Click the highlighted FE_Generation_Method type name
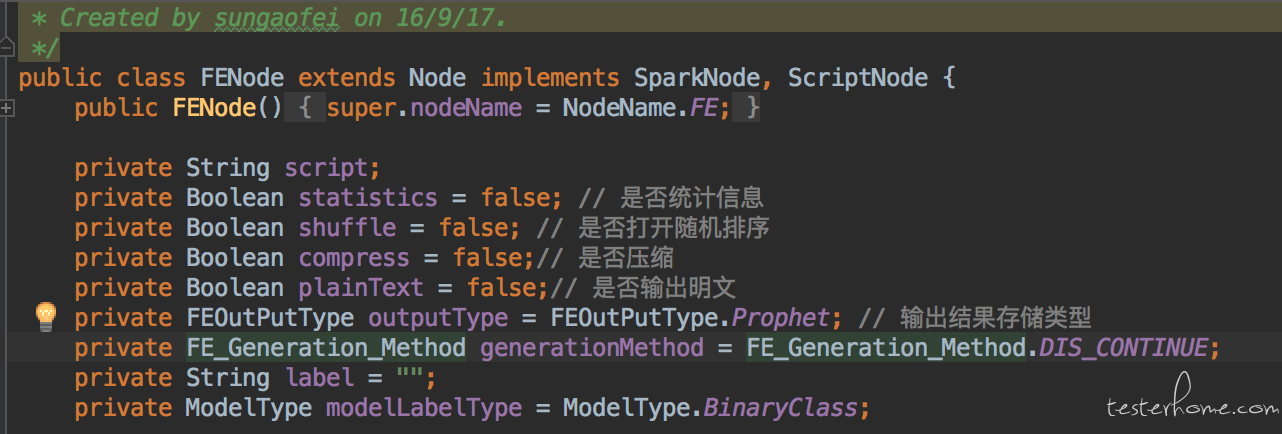This screenshot has height=434, width=1282. [326, 348]
